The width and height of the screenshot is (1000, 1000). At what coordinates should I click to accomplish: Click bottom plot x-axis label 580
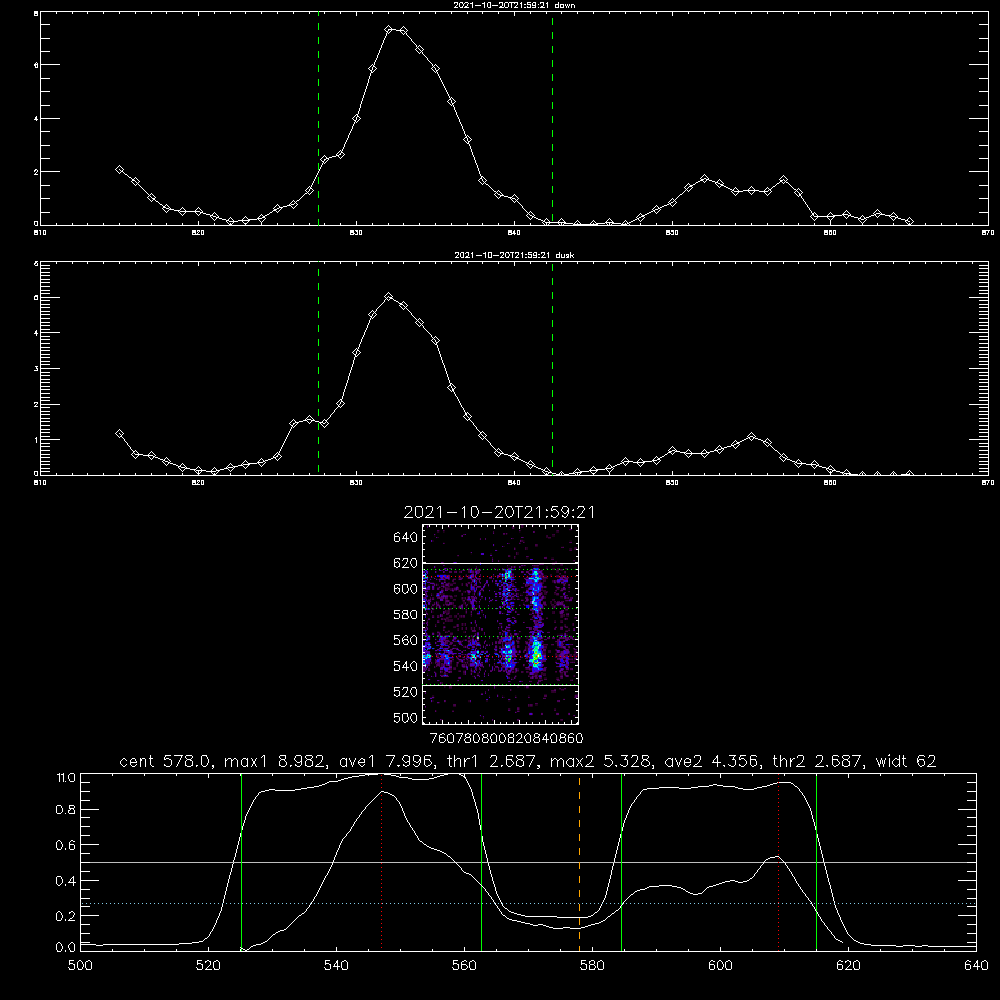(592, 966)
